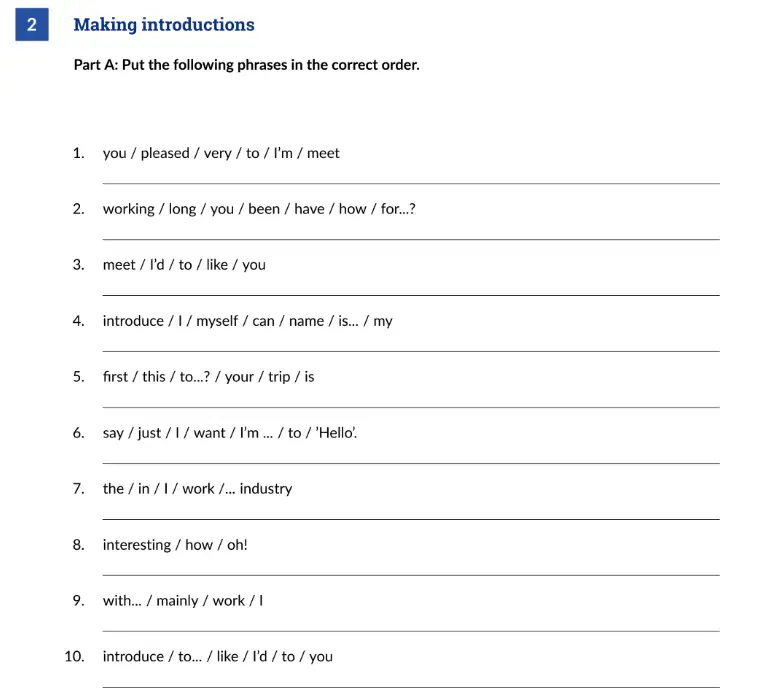
Task: Click the word 'trip' in question 5
Action: pos(279,378)
